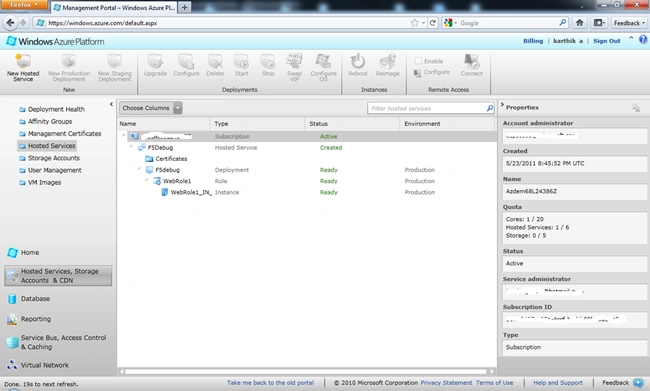Select the Certificates folder row
Viewport: 650px width, 391px height.
307,159
